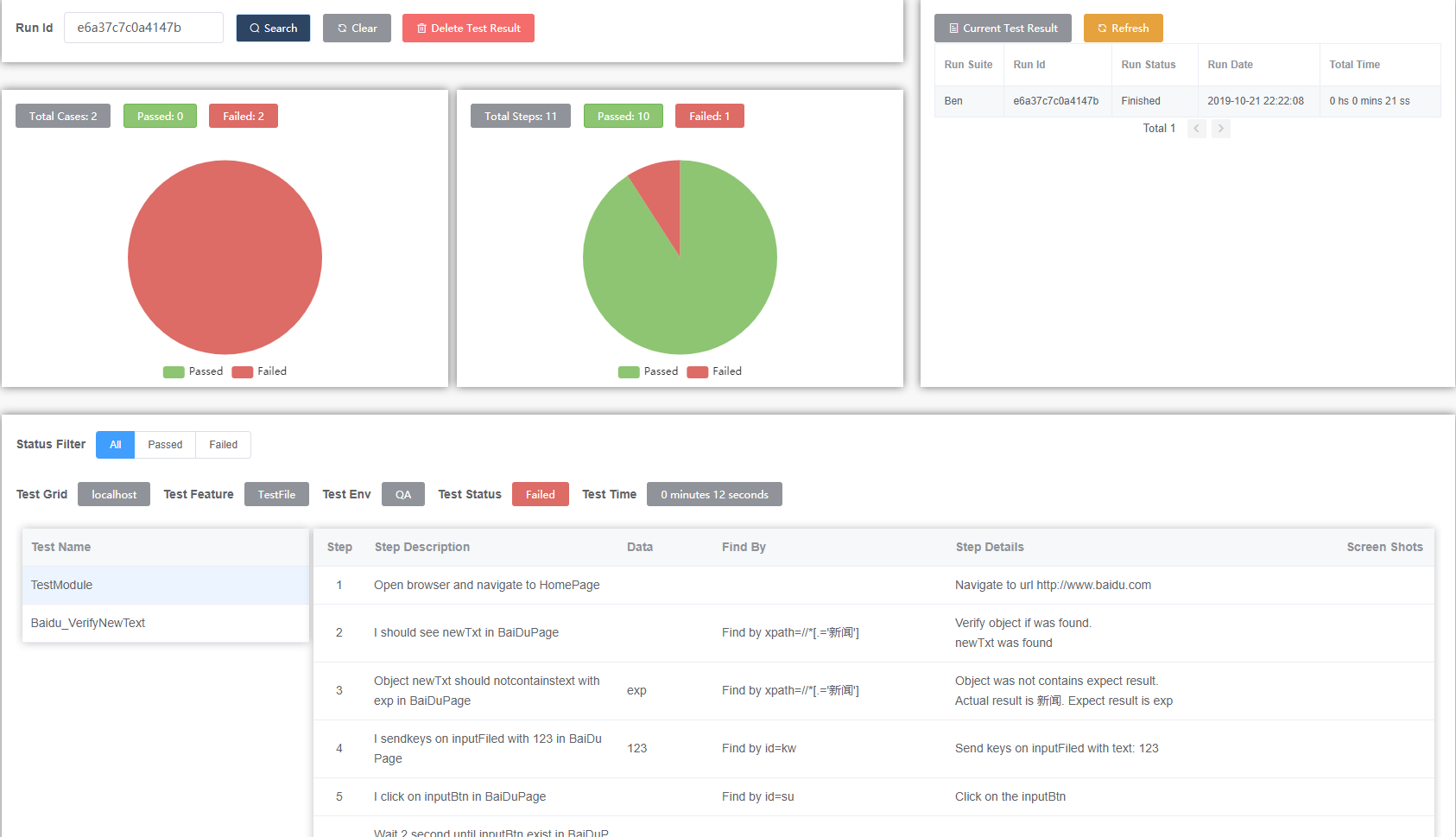Click the Failed: 2 tag
This screenshot has width=1456, height=837.
(x=244, y=116)
